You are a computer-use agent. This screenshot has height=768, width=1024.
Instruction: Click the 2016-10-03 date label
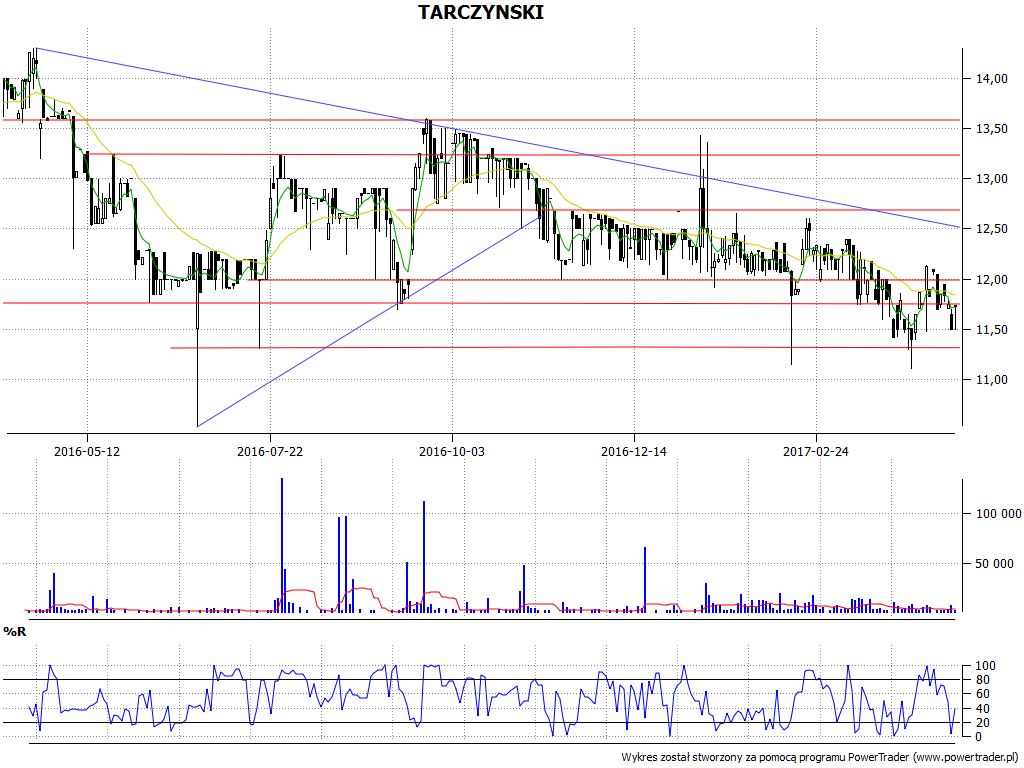click(x=452, y=451)
